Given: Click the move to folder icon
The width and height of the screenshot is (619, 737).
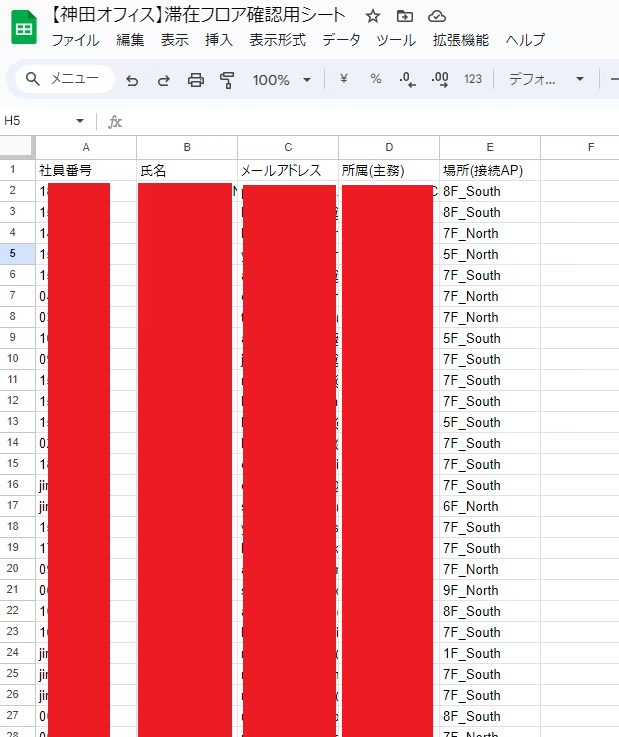Looking at the screenshot, I should [x=405, y=16].
